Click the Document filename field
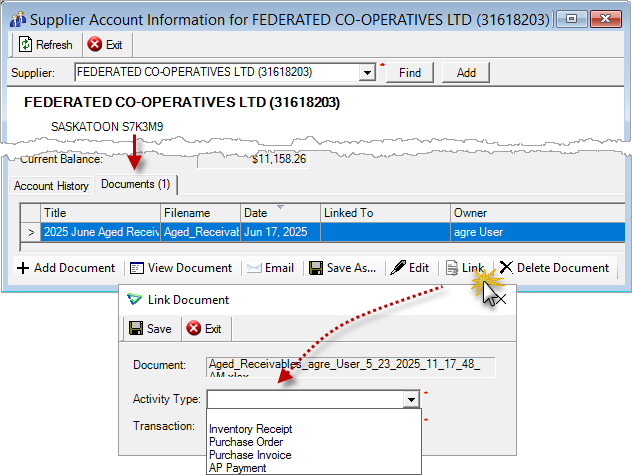The height and width of the screenshot is (475, 632). 351,367
